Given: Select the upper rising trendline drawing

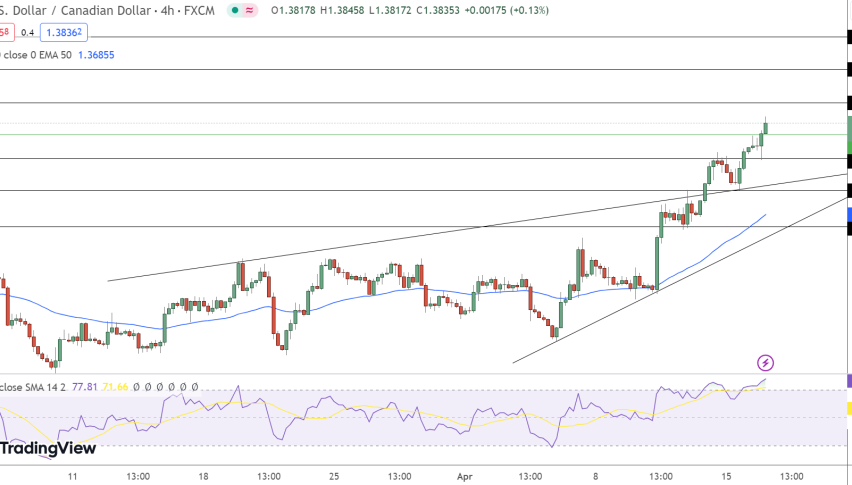Looking at the screenshot, I should pyautogui.click(x=478, y=228).
